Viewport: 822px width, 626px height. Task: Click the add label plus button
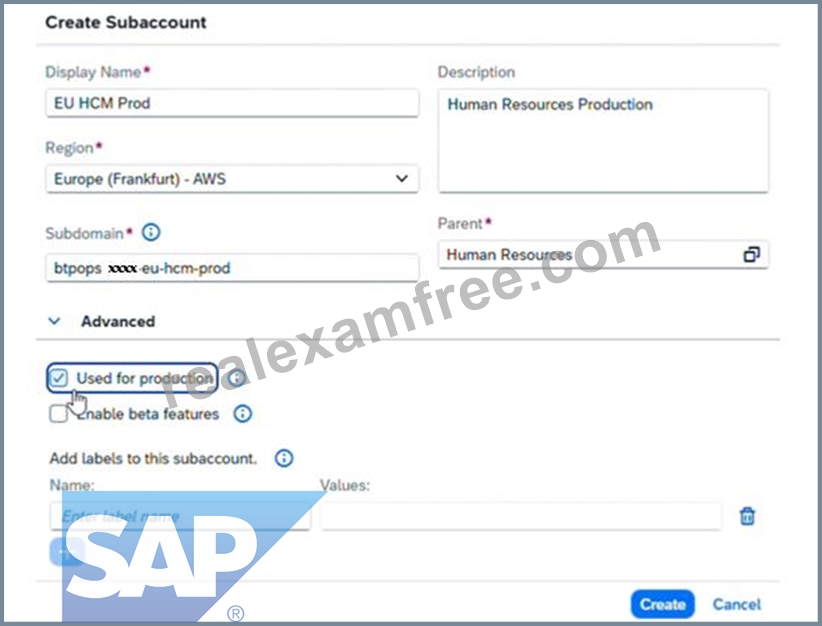pyautogui.click(x=67, y=553)
